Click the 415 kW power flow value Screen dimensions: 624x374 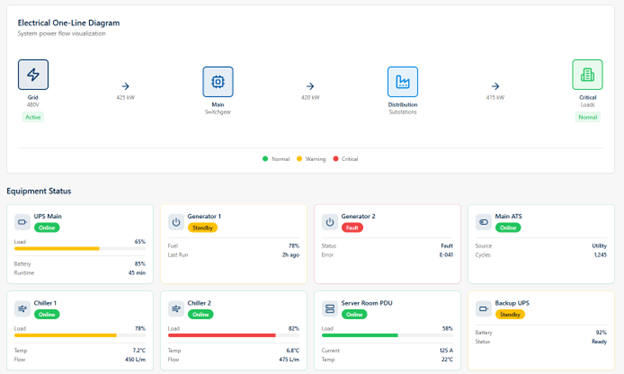[x=495, y=97]
